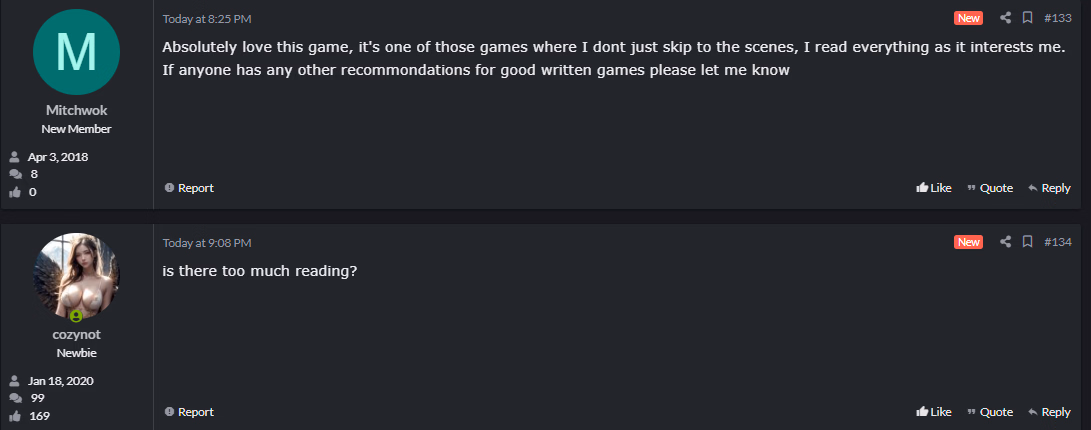The height and width of the screenshot is (430, 1091).
Task: Report Mitchwok's post
Action: (189, 188)
